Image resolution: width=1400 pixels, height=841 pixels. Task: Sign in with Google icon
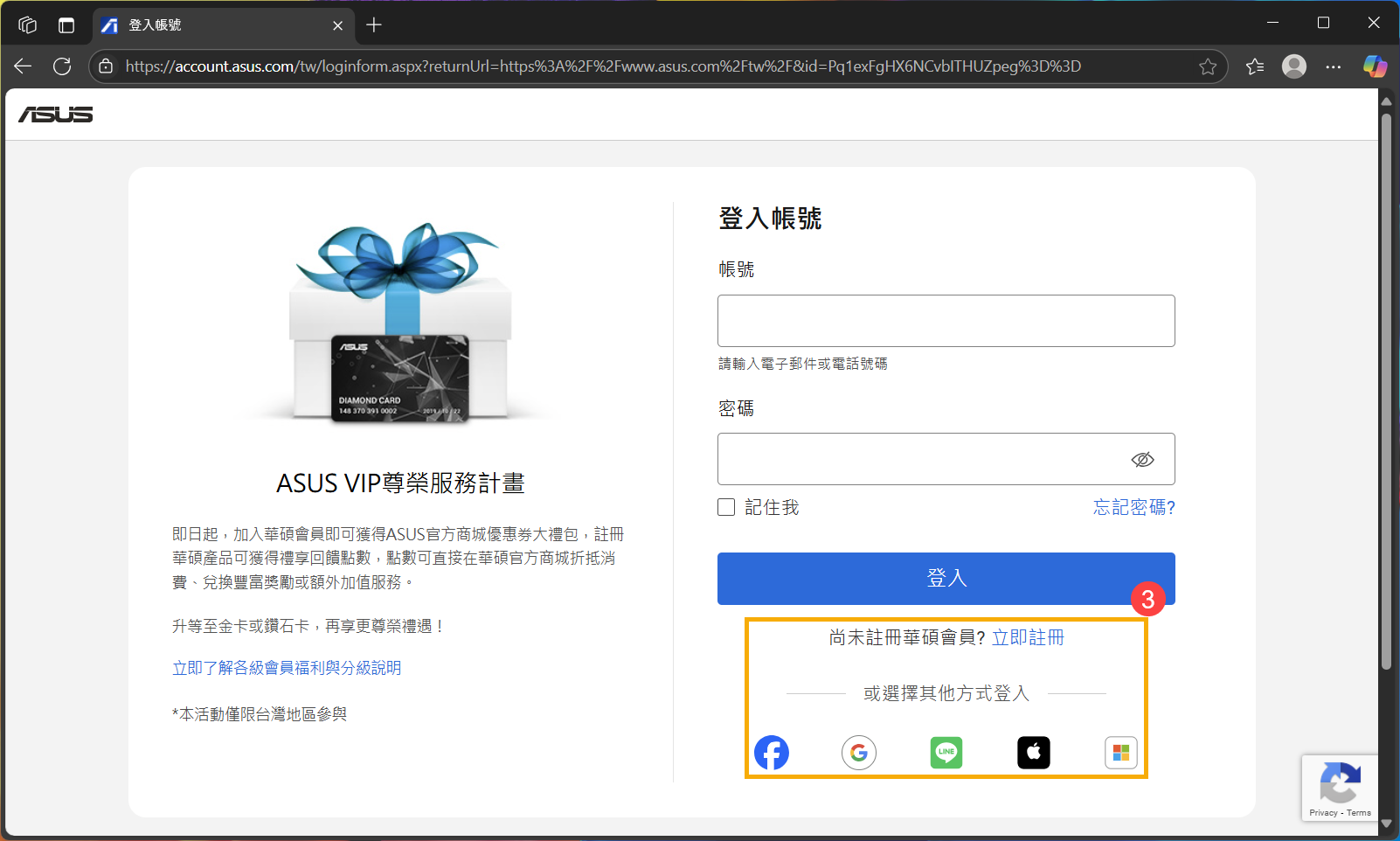859,753
